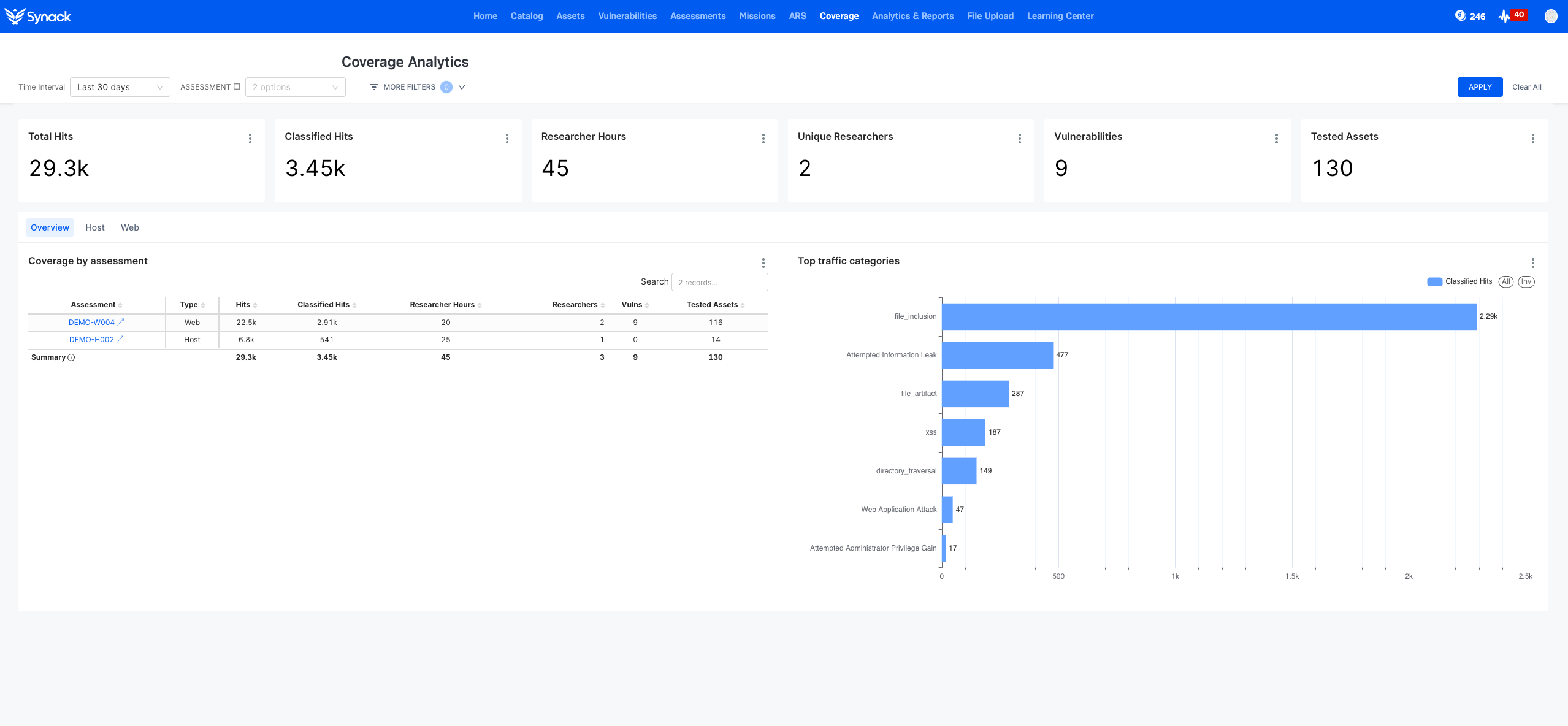Viewport: 1568px width, 726px height.
Task: Open Total Hits card options menu
Action: [x=250, y=139]
